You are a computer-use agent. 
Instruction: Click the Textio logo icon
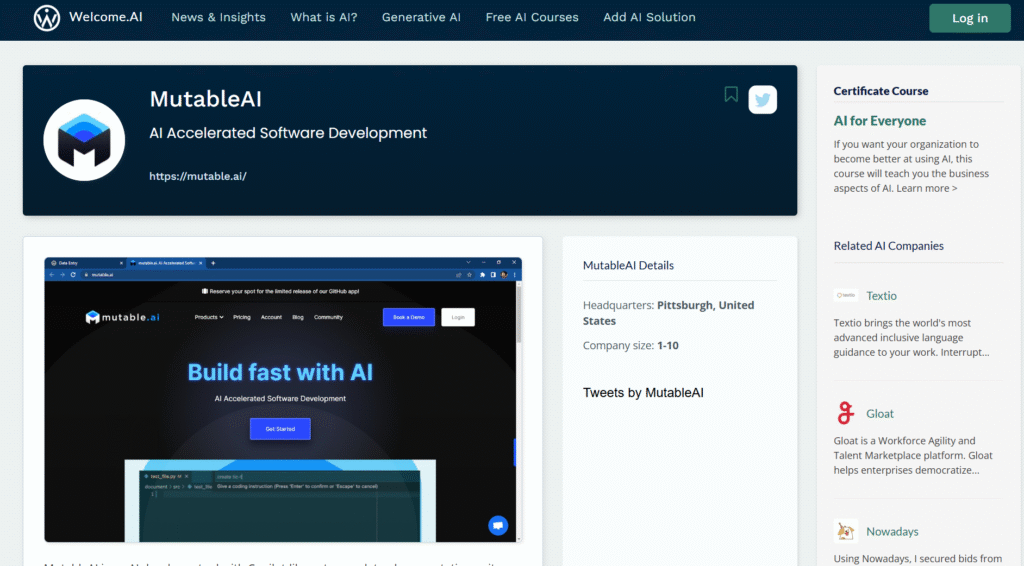[x=846, y=295]
